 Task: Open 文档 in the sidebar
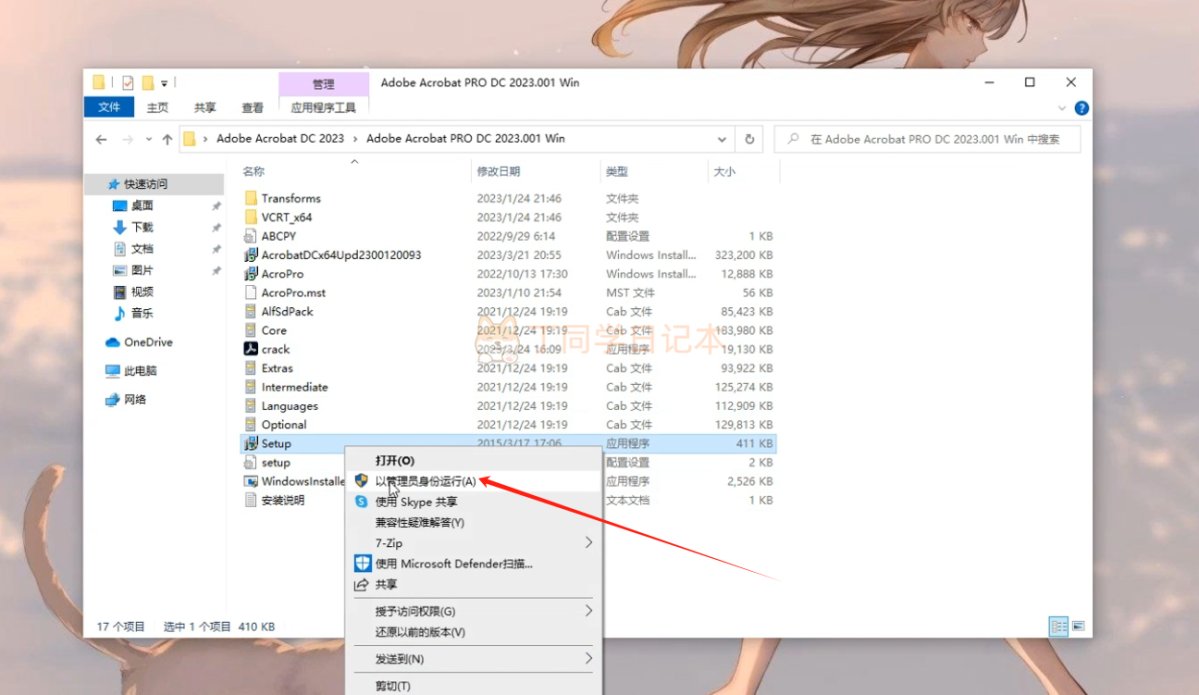(141, 248)
